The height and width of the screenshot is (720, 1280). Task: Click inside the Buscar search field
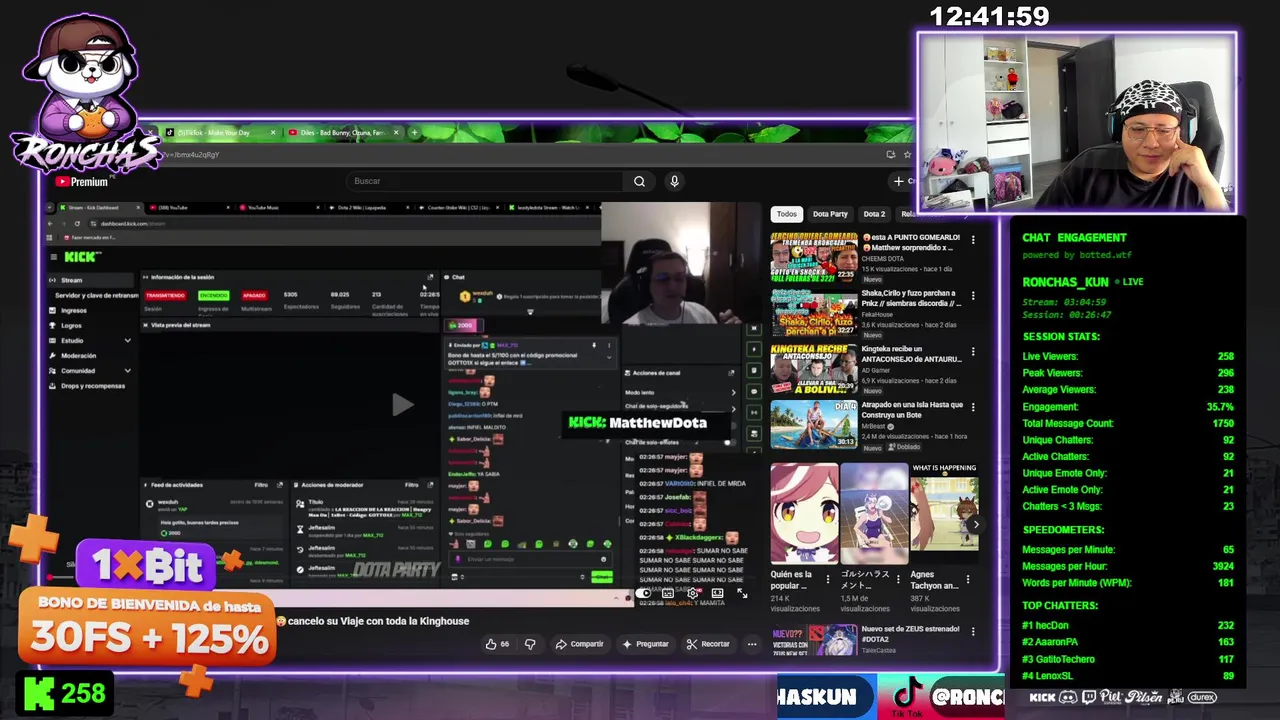coord(485,181)
